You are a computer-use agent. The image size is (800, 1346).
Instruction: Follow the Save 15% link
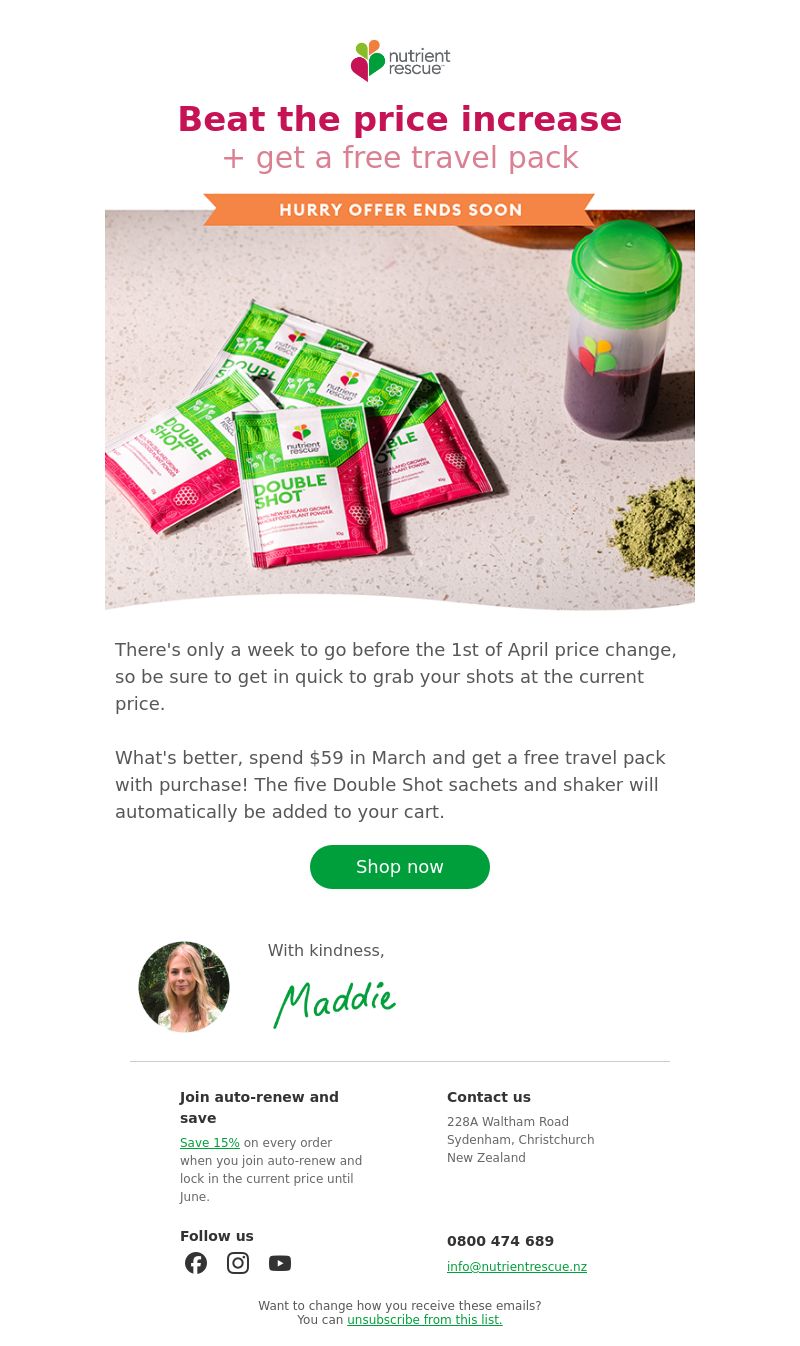(x=210, y=1143)
